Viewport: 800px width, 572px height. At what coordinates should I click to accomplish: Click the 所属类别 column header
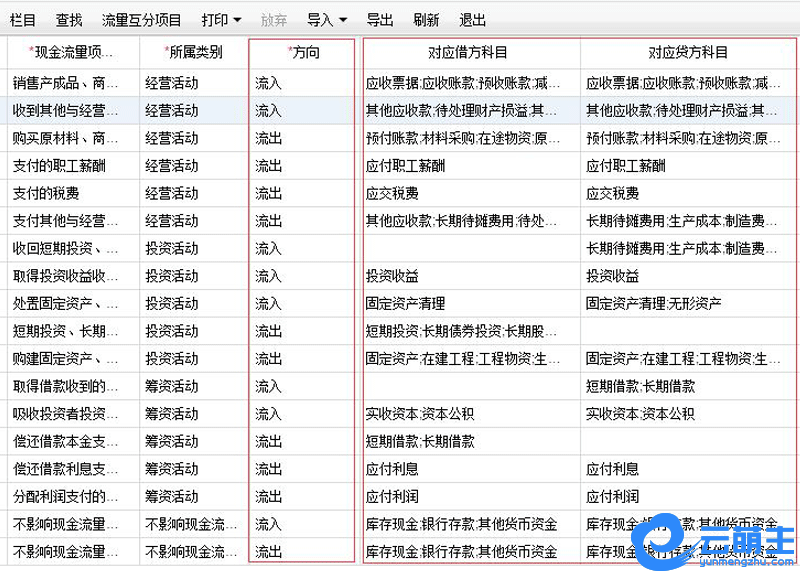pos(193,52)
